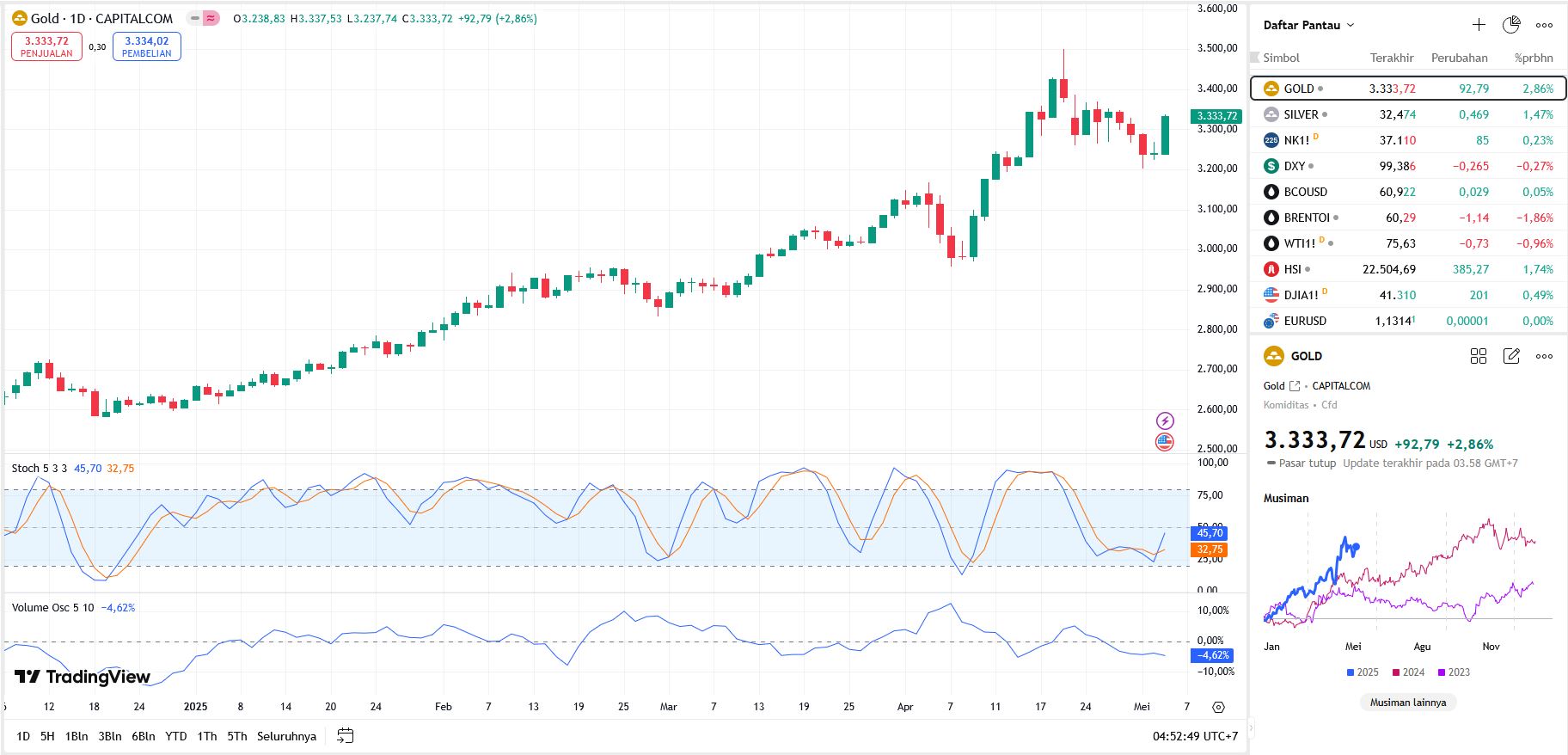Select the 3Bln time range
The height and width of the screenshot is (755, 1568).
[110, 736]
